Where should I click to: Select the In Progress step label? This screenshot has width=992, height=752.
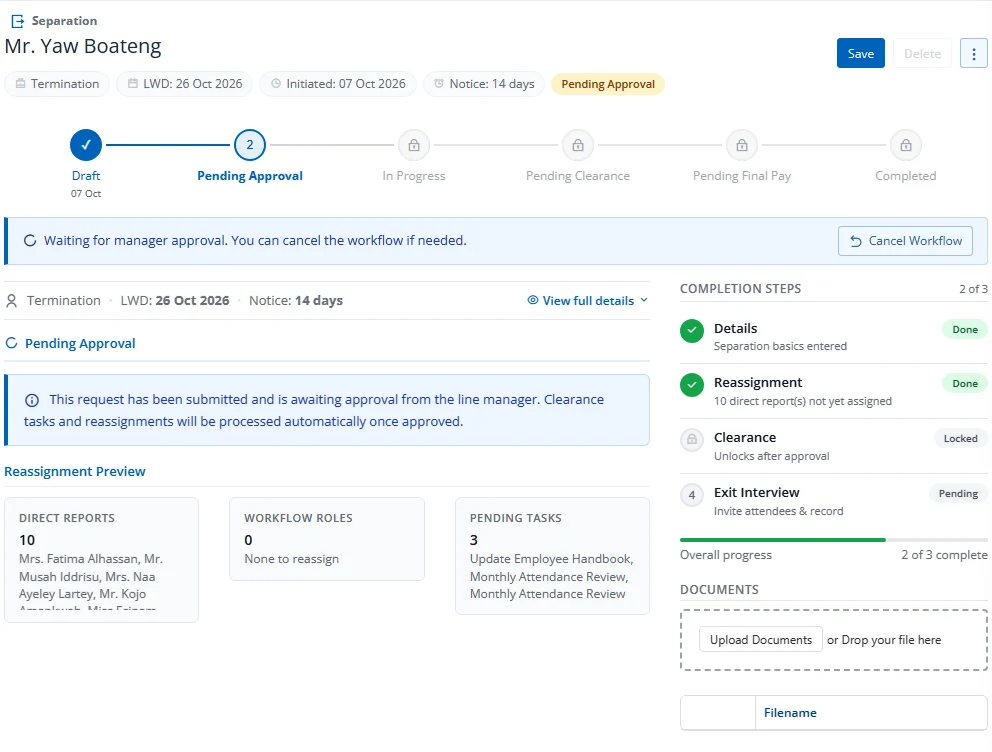414,176
